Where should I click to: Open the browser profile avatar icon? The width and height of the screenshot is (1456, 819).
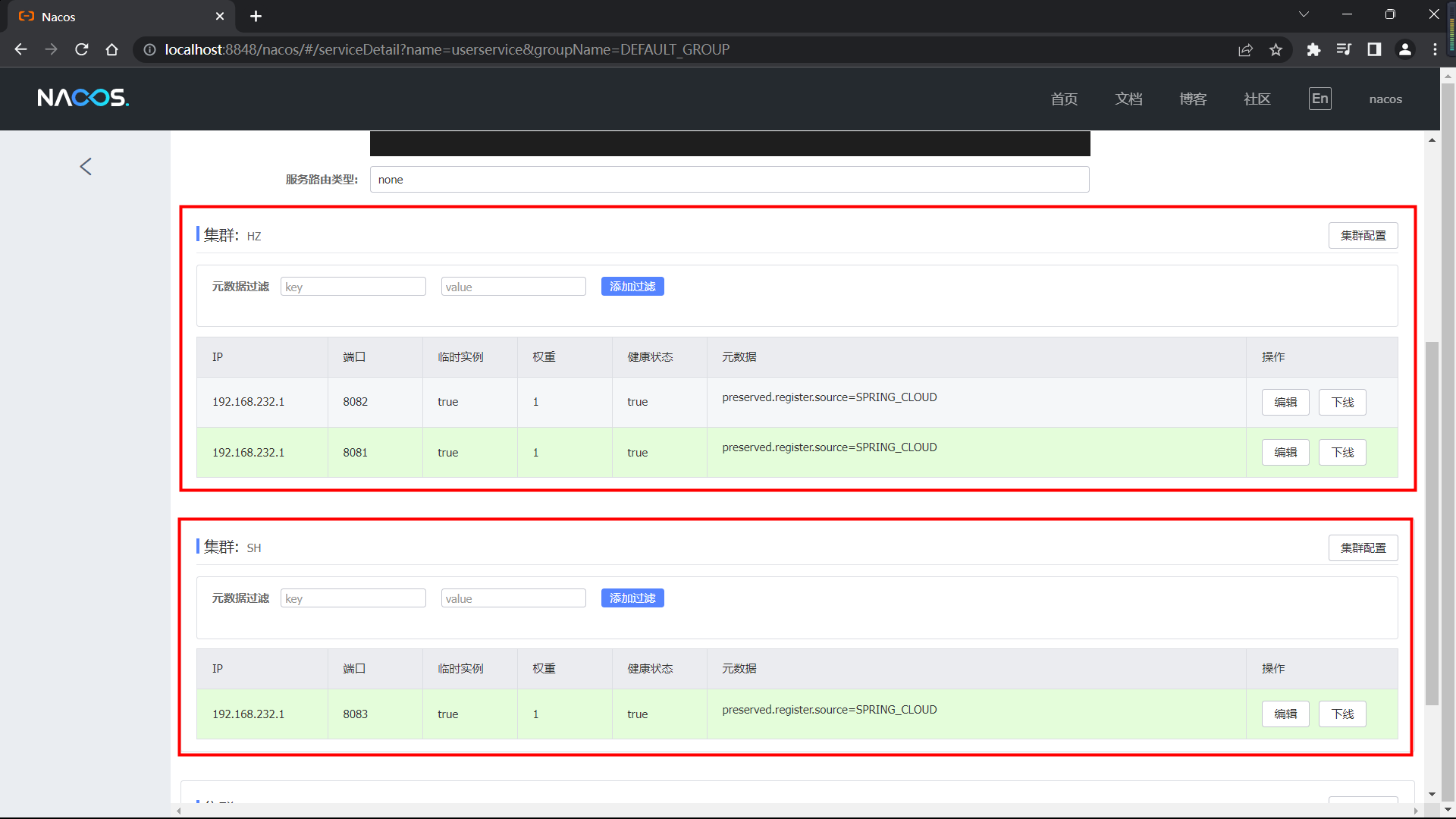coord(1404,49)
